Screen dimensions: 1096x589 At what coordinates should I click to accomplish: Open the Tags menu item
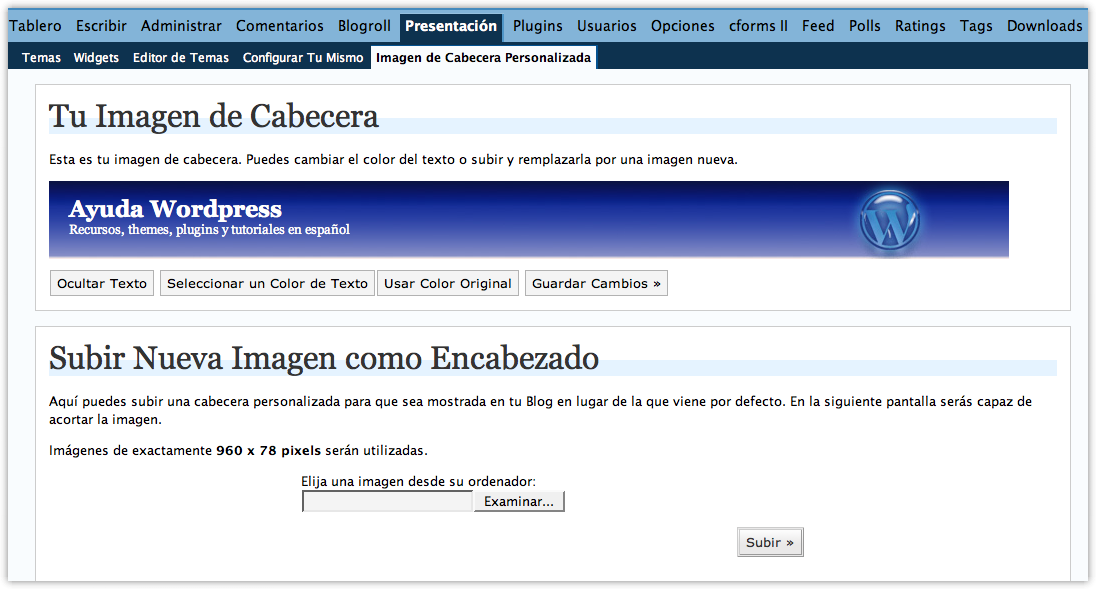pos(976,26)
